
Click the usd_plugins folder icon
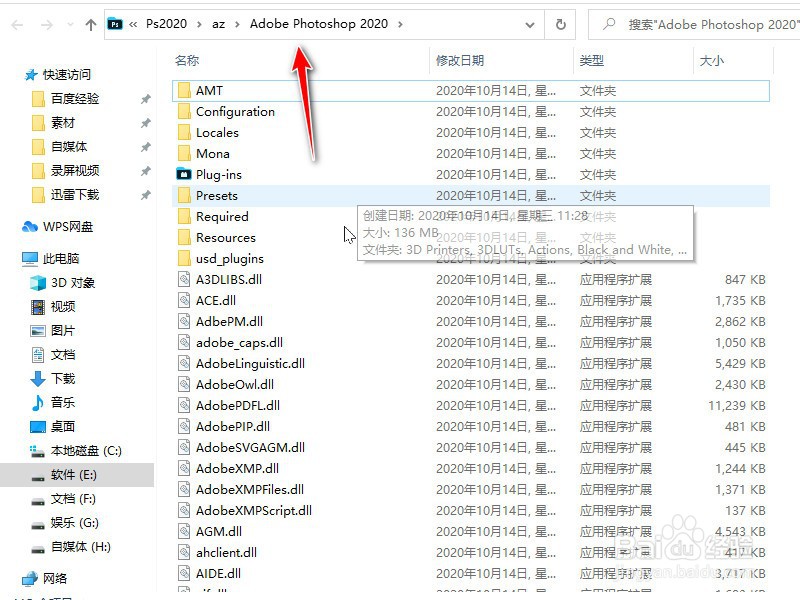click(184, 259)
